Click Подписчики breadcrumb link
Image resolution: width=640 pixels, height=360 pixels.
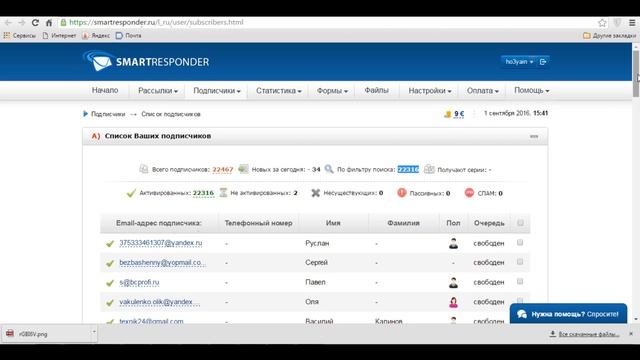click(x=108, y=114)
